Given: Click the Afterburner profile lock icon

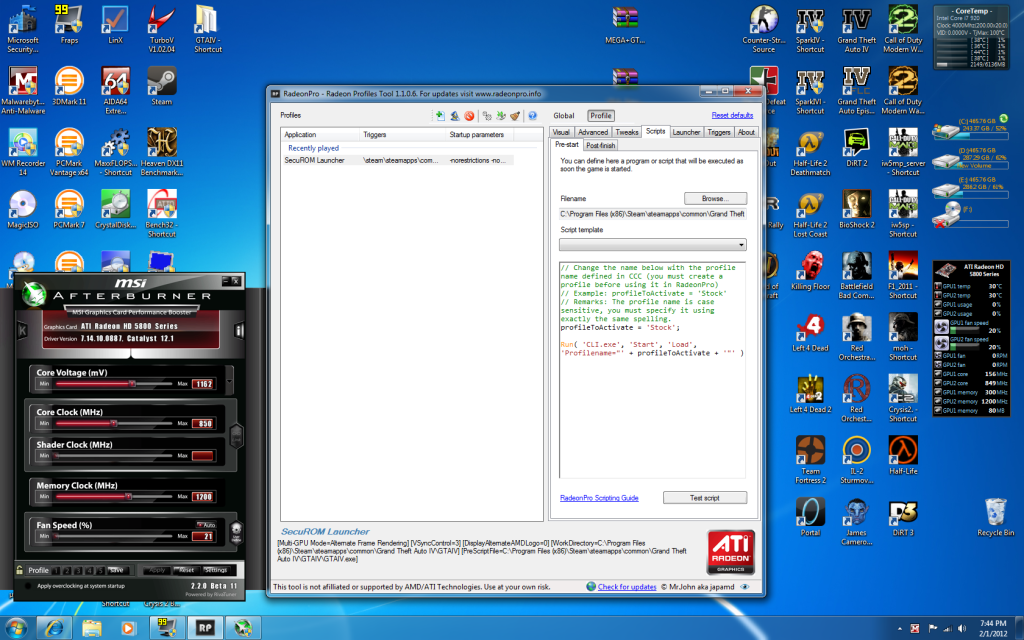Looking at the screenshot, I should tap(20, 569).
